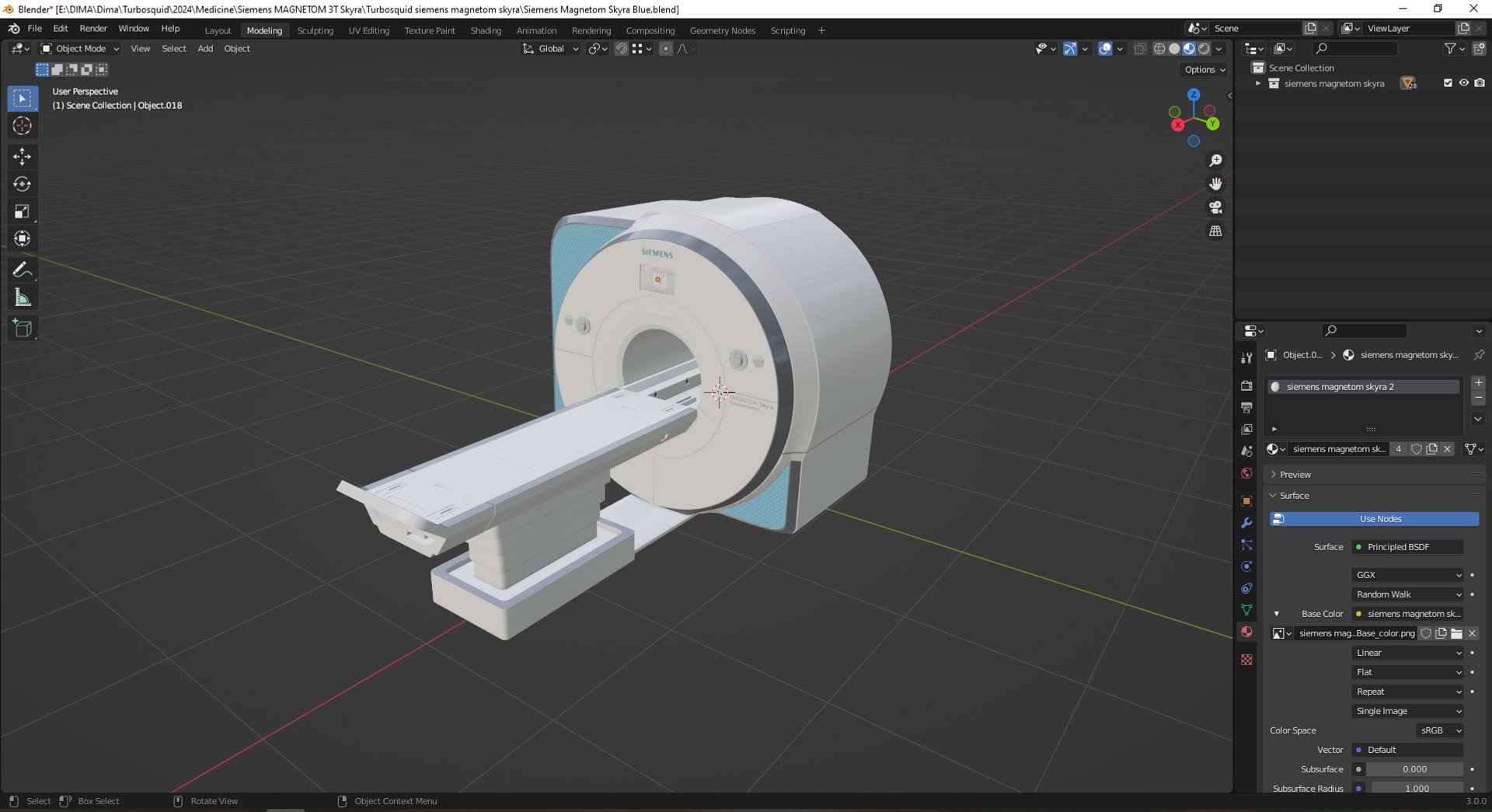Choose the Measure ruler tool
This screenshot has width=1492, height=812.
click(22, 298)
